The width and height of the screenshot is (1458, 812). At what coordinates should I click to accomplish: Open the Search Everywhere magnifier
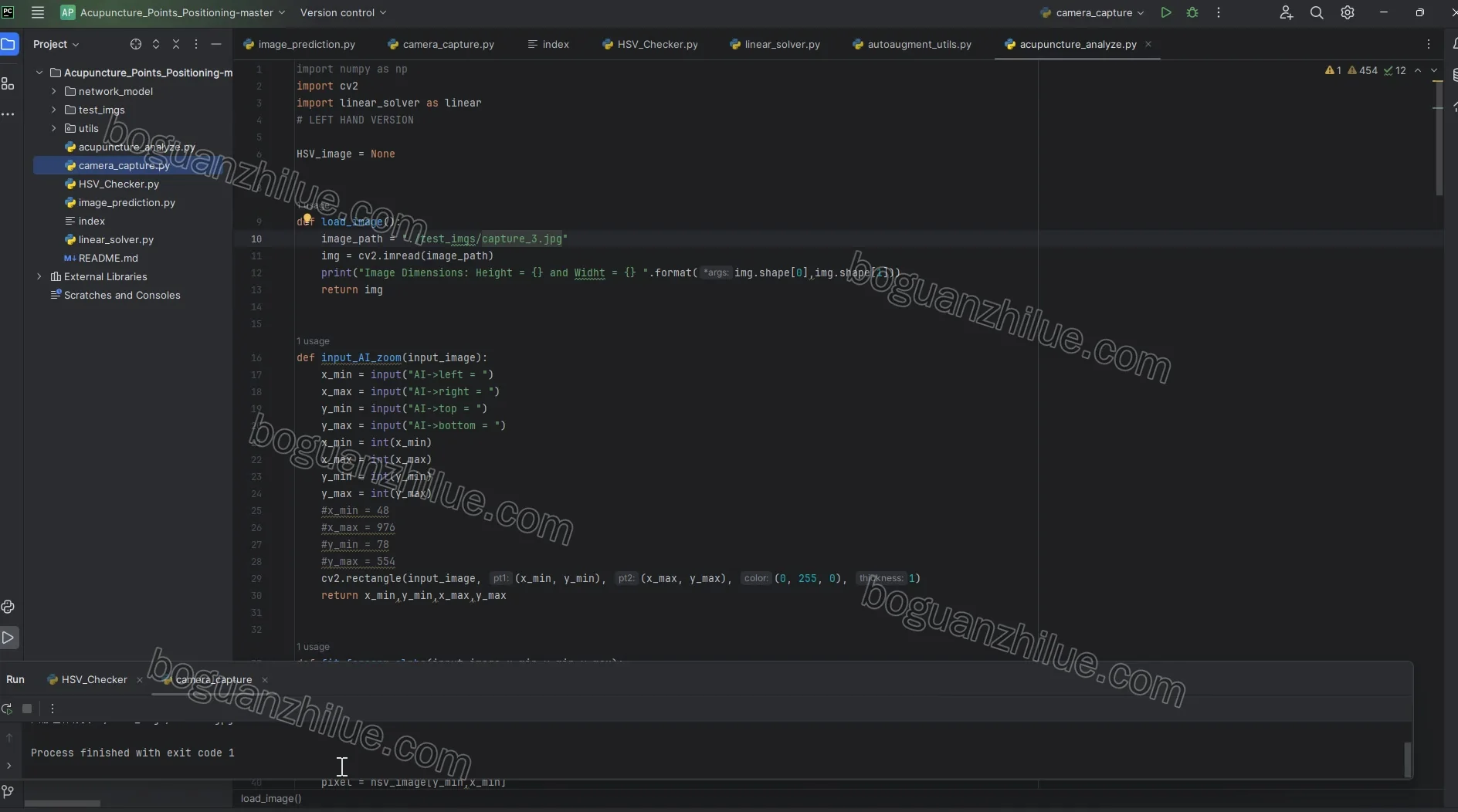click(x=1317, y=12)
